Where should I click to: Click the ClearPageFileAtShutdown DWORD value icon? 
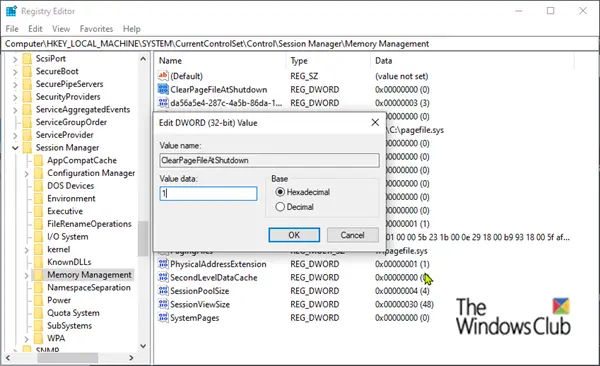pyautogui.click(x=163, y=89)
